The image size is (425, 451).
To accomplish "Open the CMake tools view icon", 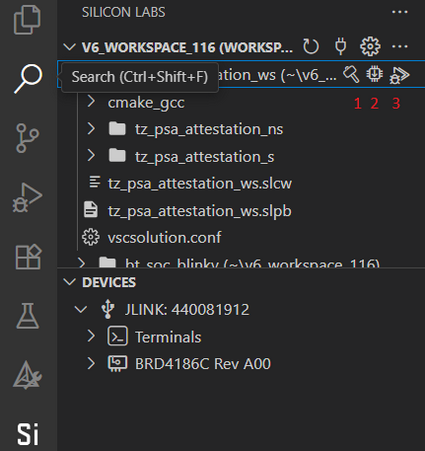I will coord(27,375).
